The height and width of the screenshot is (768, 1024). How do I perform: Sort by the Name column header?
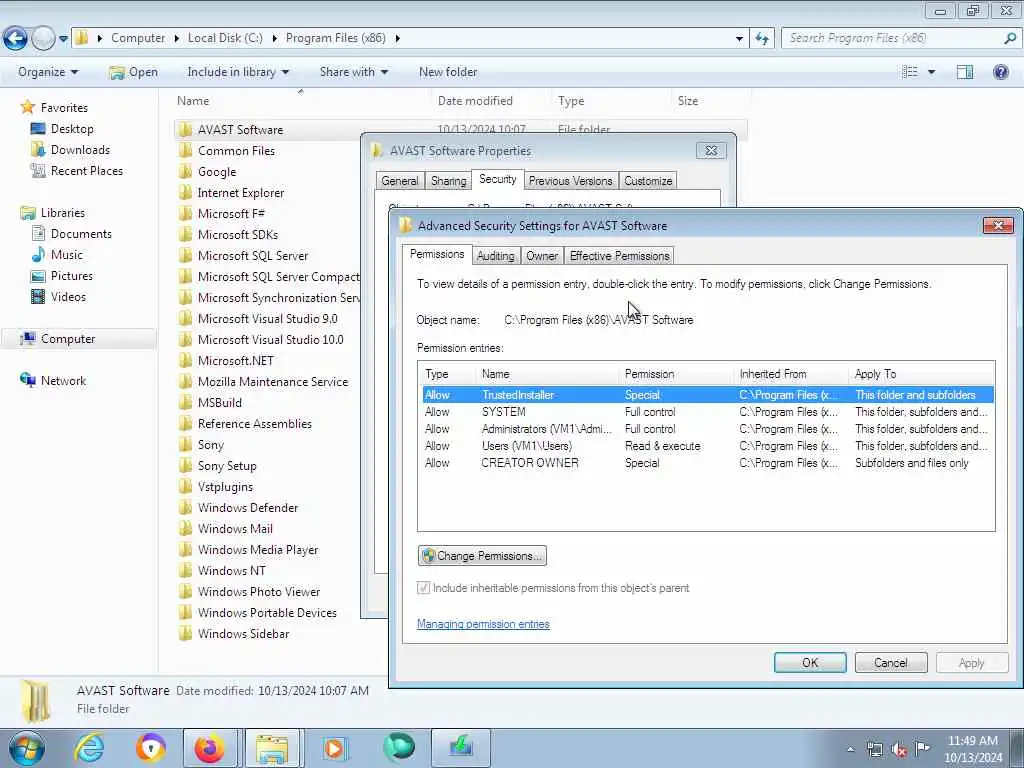[x=193, y=101]
